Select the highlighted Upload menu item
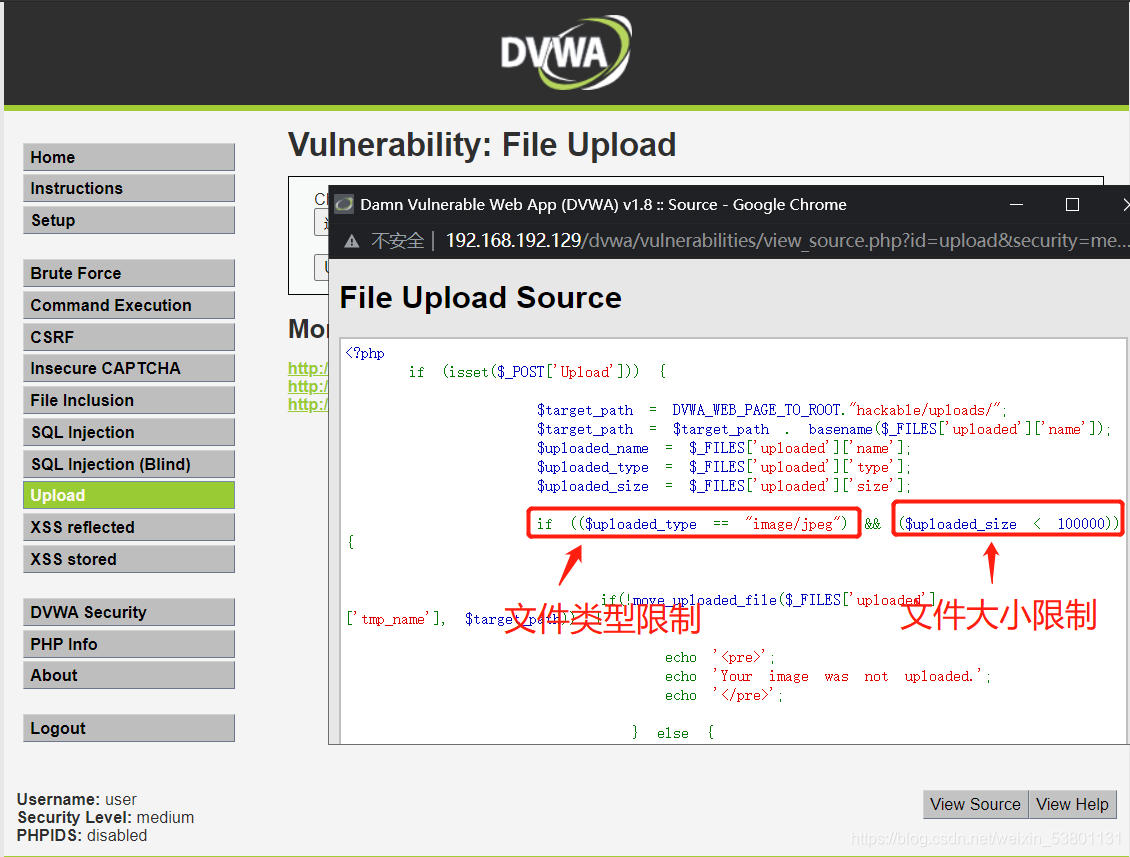This screenshot has width=1130, height=857. 129,495
